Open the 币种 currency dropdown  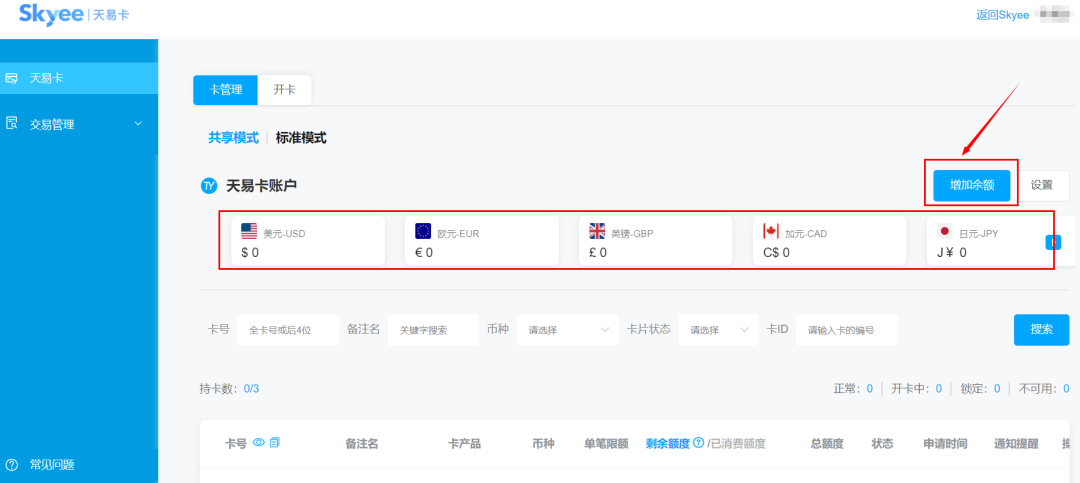567,330
